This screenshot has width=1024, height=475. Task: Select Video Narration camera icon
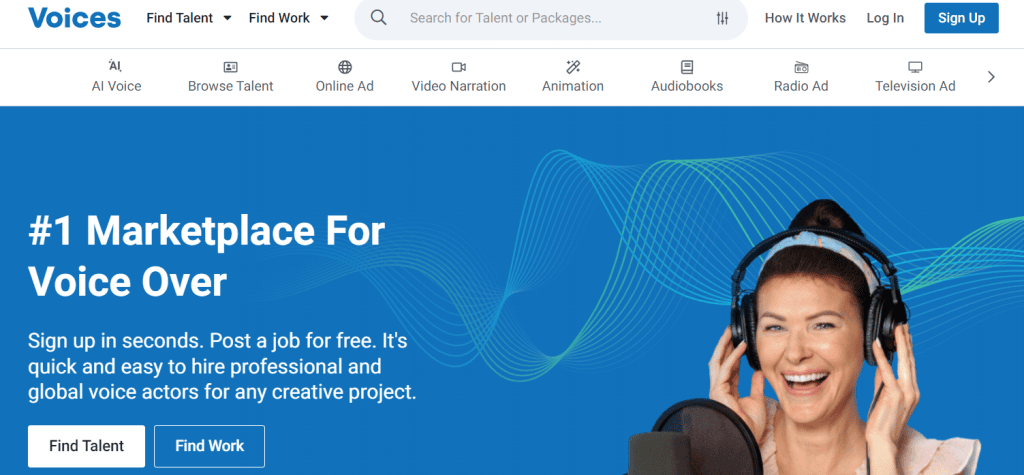[458, 67]
